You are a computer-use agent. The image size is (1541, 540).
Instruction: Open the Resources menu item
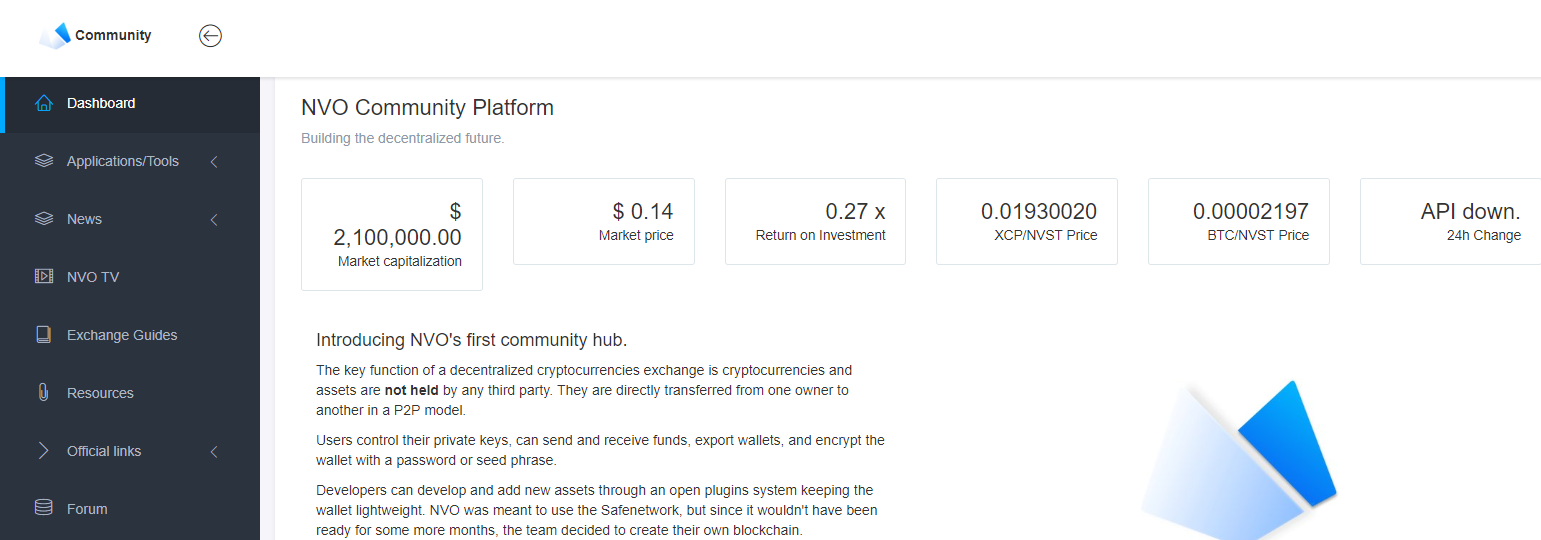coord(130,393)
